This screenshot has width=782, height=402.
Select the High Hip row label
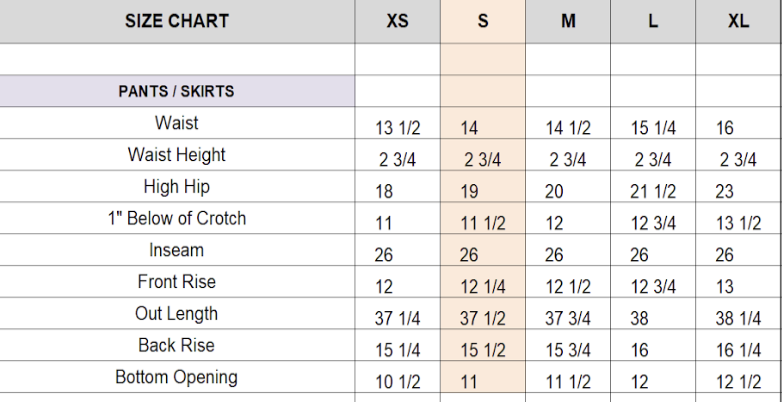pyautogui.click(x=177, y=187)
